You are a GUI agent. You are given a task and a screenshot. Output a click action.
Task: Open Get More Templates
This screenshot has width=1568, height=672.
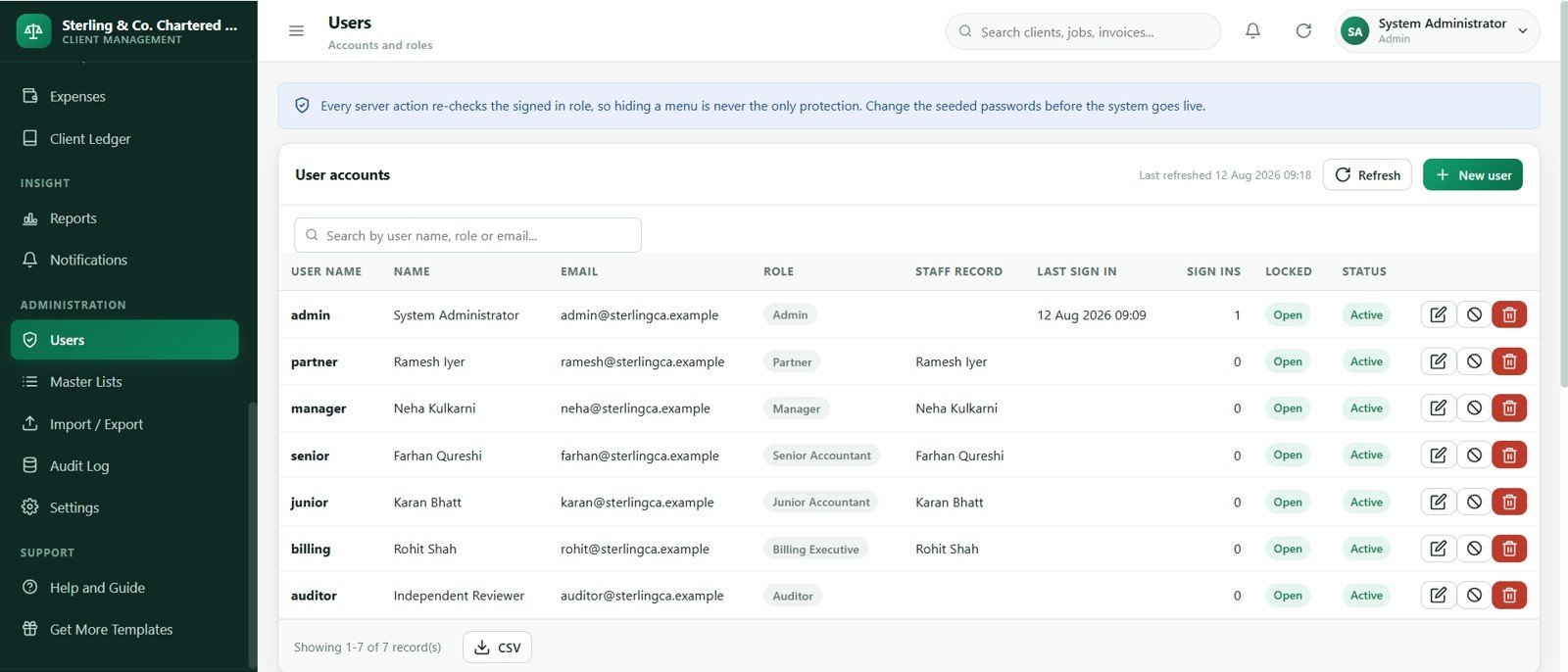coord(124,630)
